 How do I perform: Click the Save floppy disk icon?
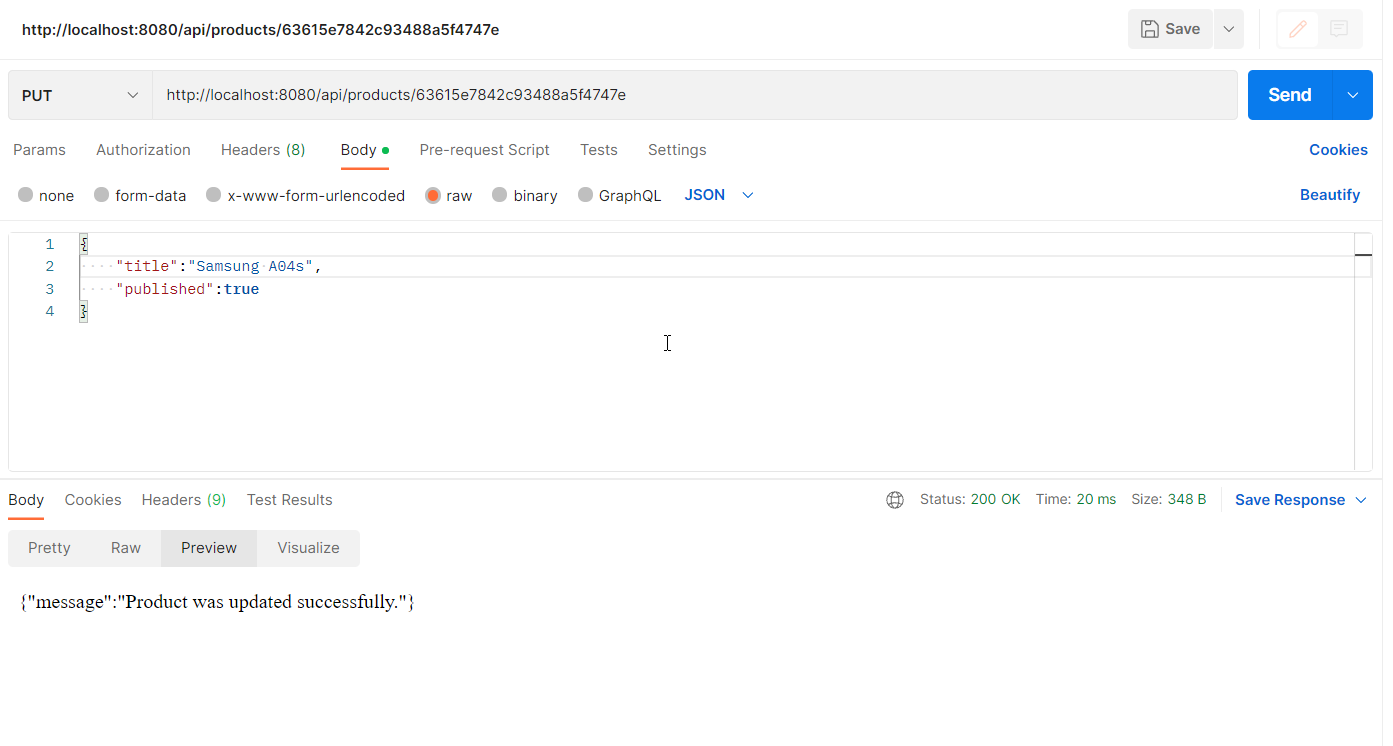[x=1150, y=29]
